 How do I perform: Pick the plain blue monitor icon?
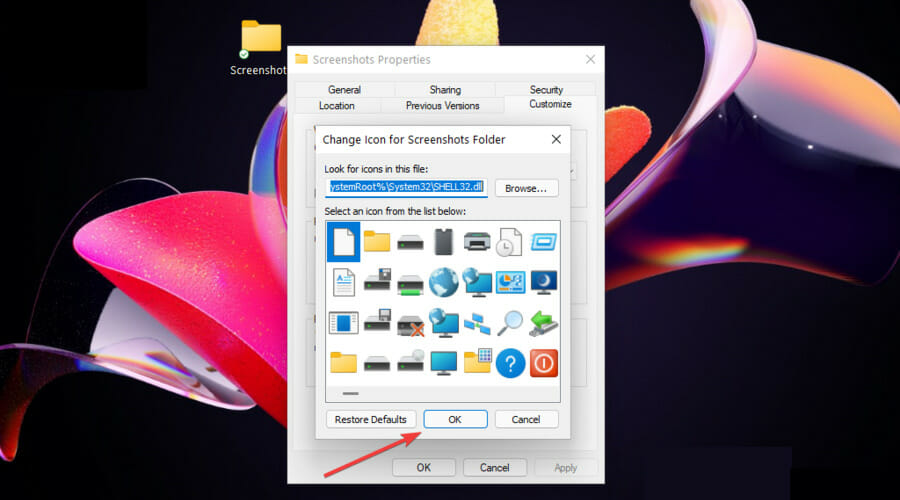tap(444, 363)
